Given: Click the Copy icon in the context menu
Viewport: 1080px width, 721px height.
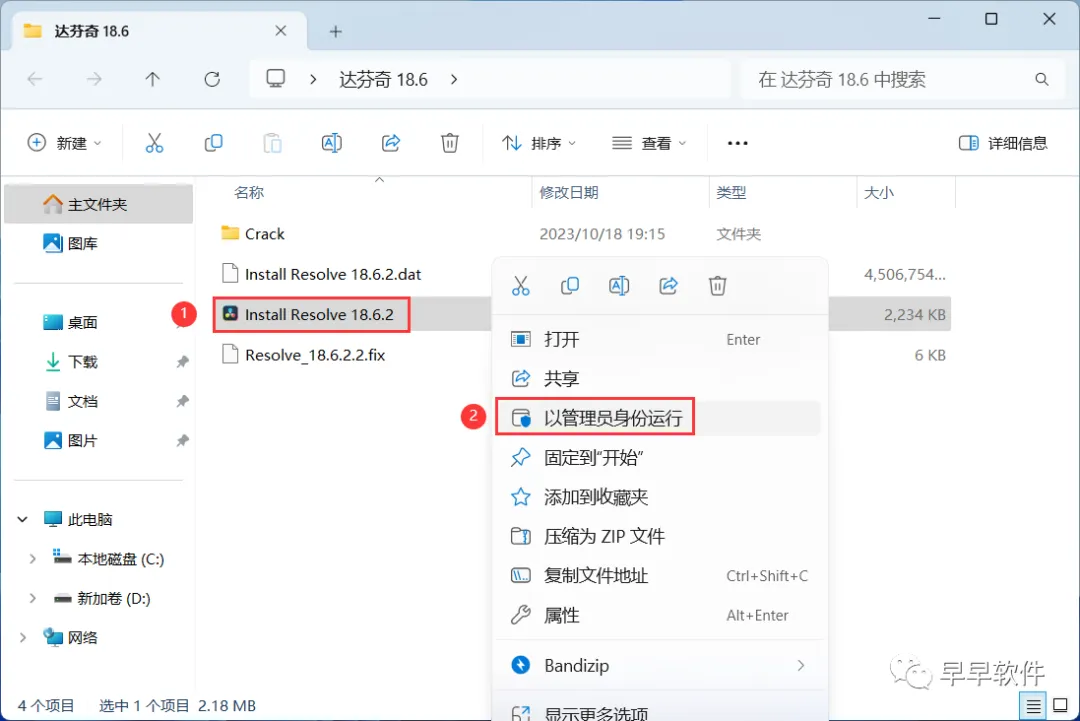Looking at the screenshot, I should [570, 286].
